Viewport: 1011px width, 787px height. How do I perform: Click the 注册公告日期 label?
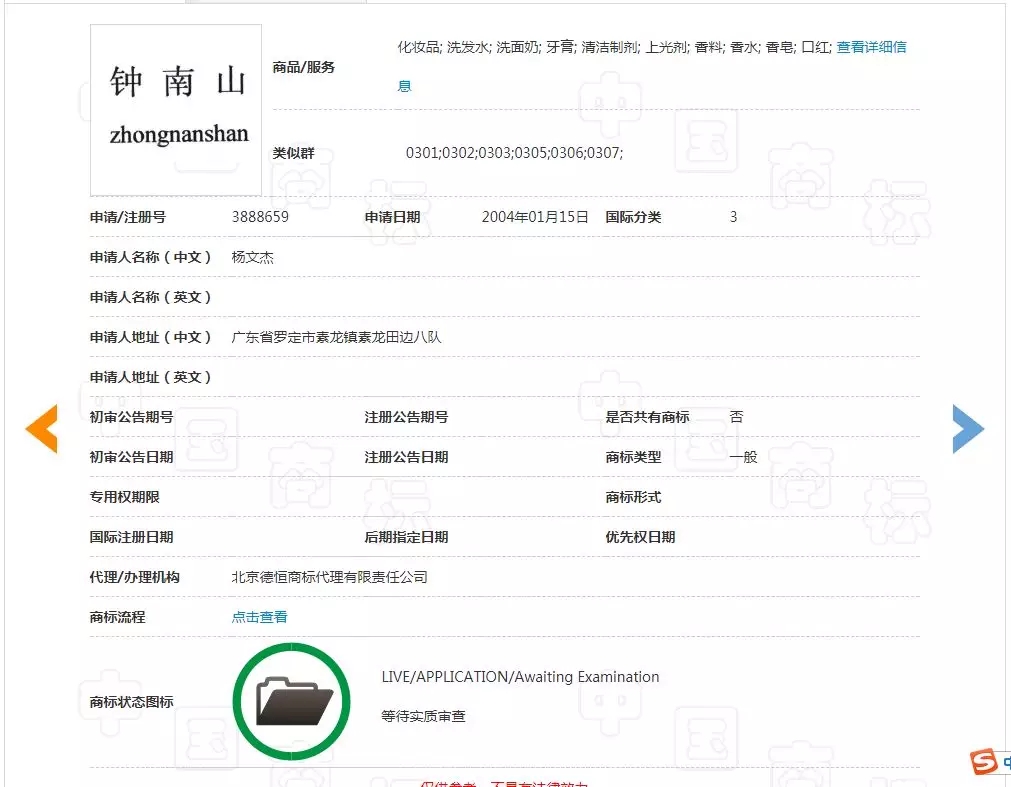pyautogui.click(x=406, y=457)
